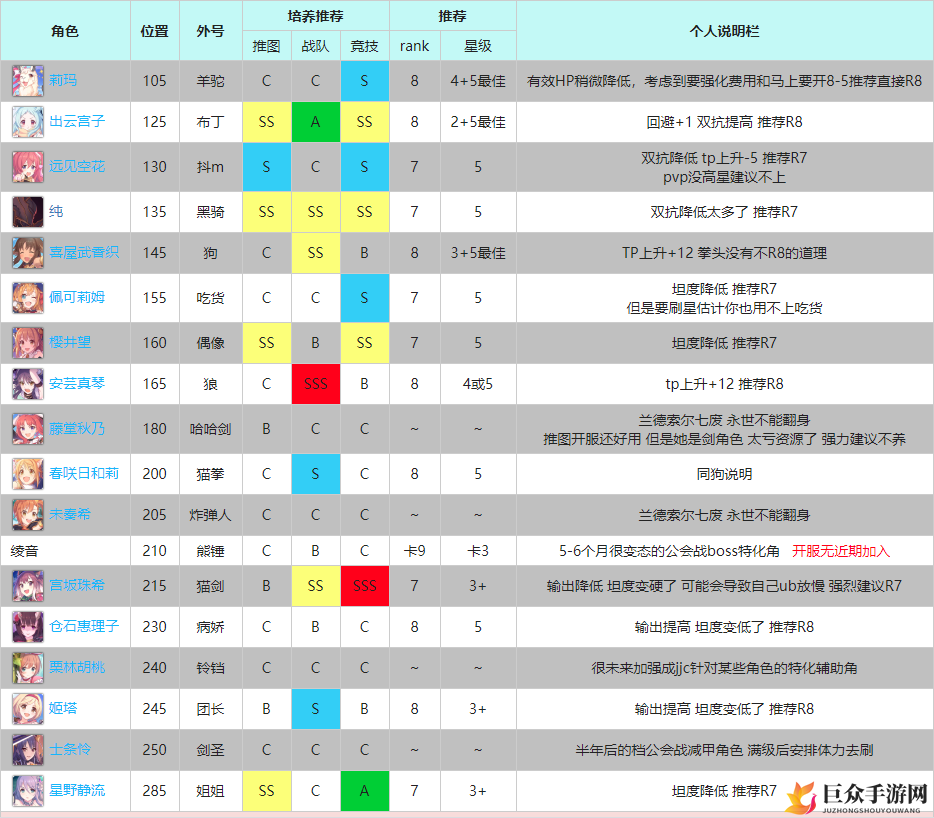Screen dimensions: 934x818
Task: Click the 角色 column header
Action: click(65, 31)
